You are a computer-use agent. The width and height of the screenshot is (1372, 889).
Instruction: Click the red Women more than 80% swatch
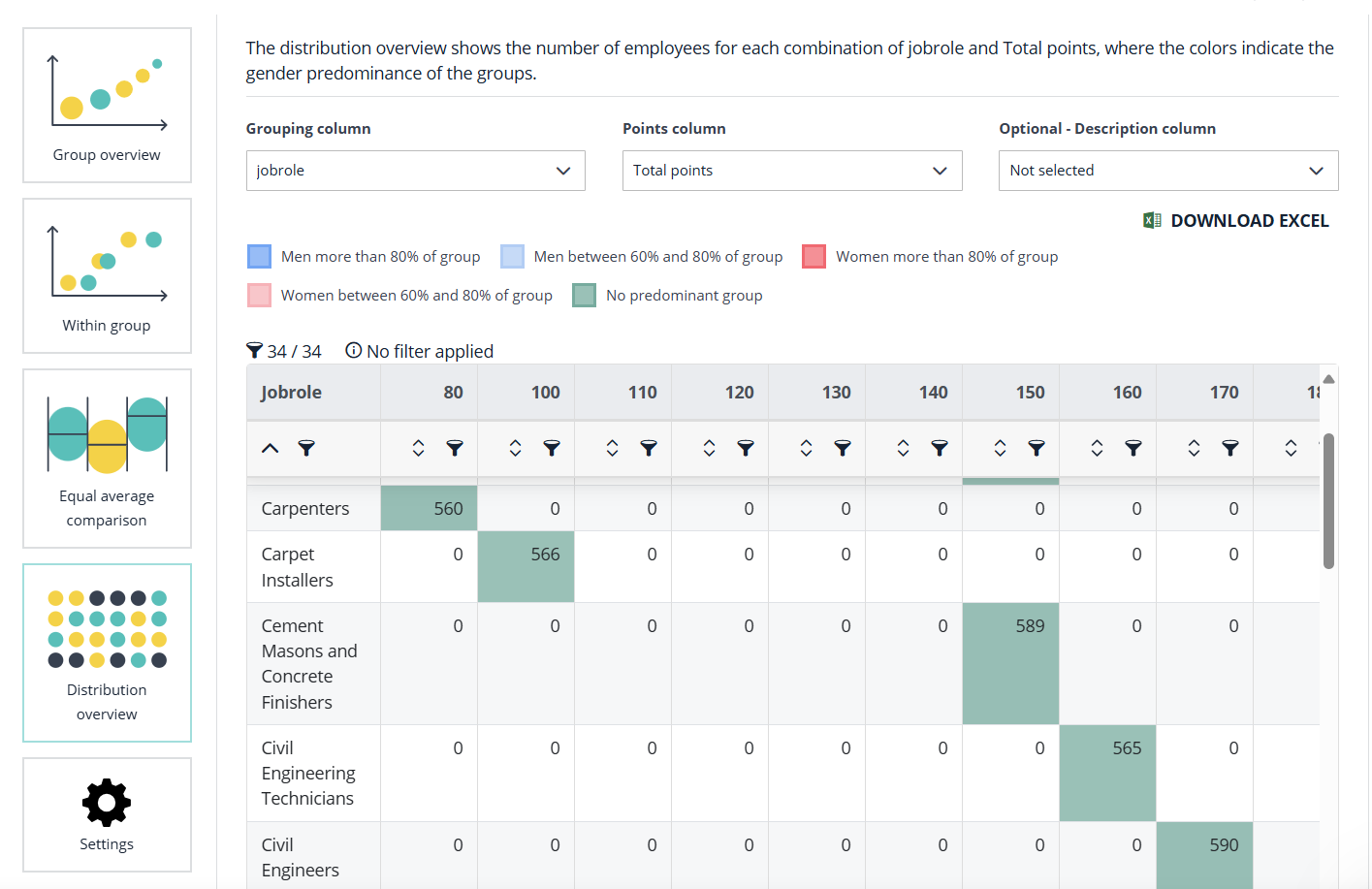click(814, 257)
